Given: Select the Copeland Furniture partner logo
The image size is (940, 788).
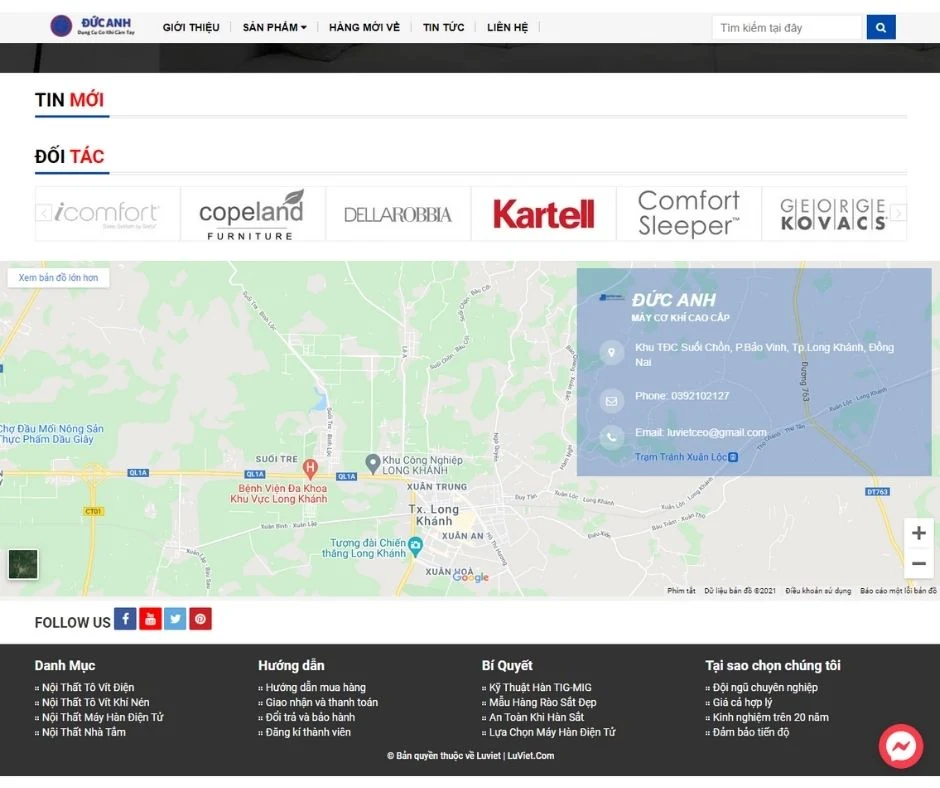Looking at the screenshot, I should (x=252, y=213).
